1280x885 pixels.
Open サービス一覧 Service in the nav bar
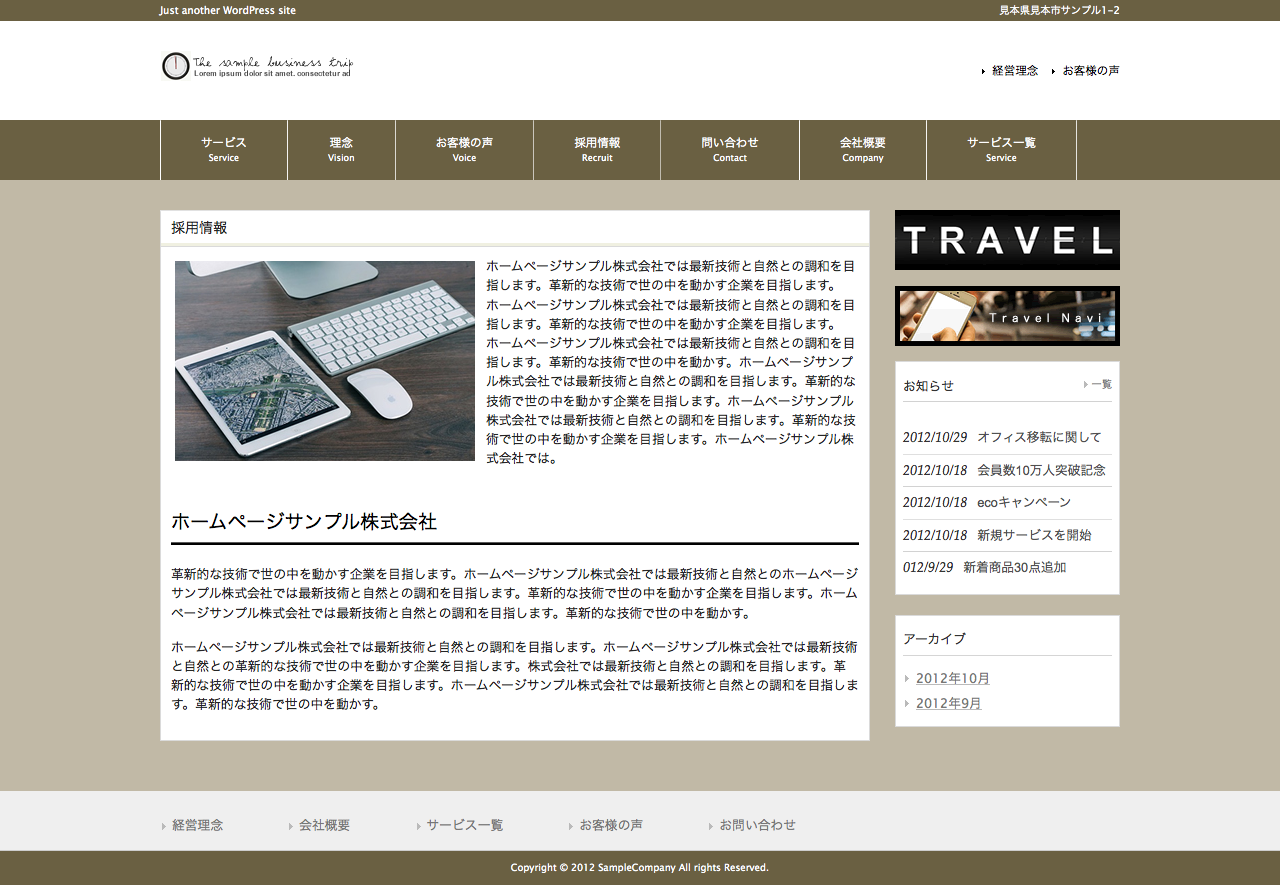1001,150
